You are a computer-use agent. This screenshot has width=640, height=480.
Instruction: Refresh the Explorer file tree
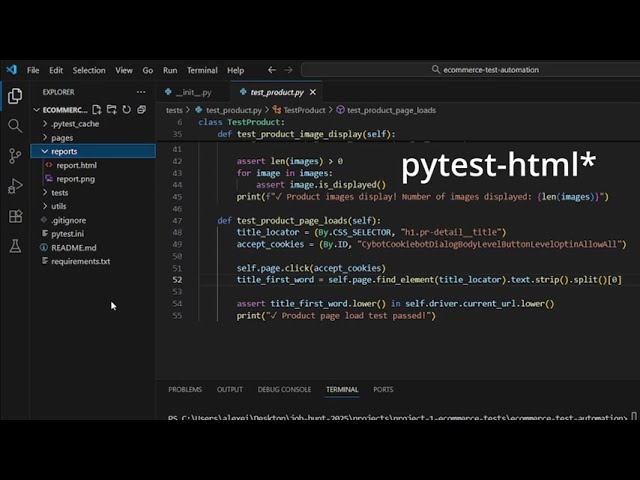coord(127,109)
